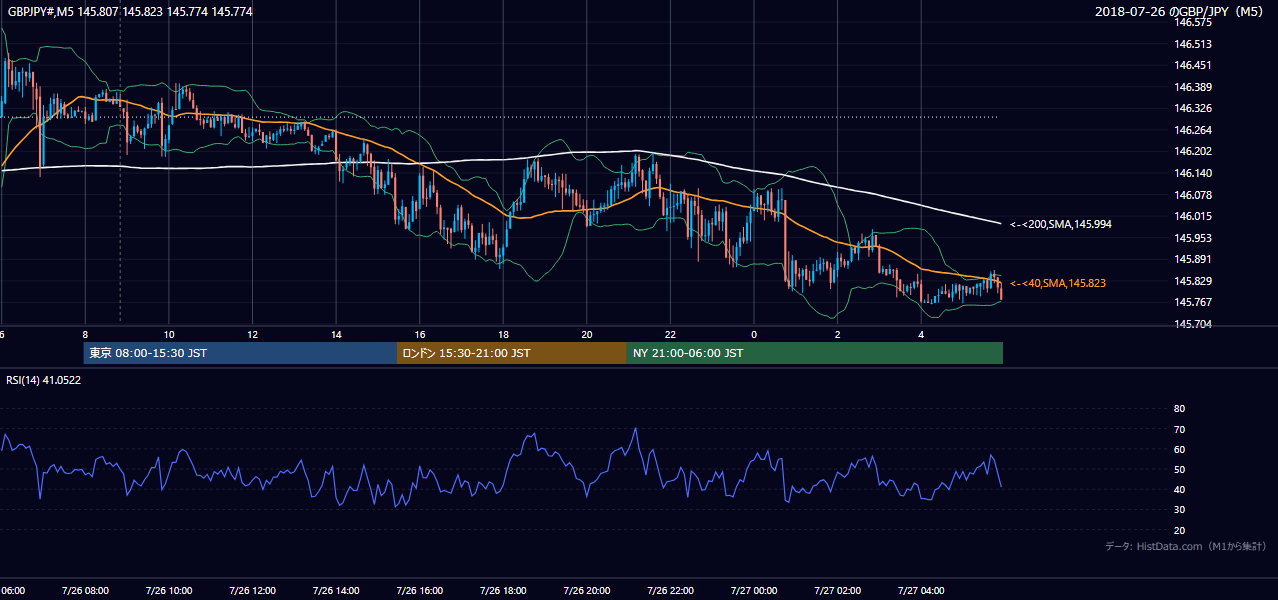Click RSI scale value 50
The height and width of the screenshot is (600, 1278).
pyautogui.click(x=1179, y=469)
